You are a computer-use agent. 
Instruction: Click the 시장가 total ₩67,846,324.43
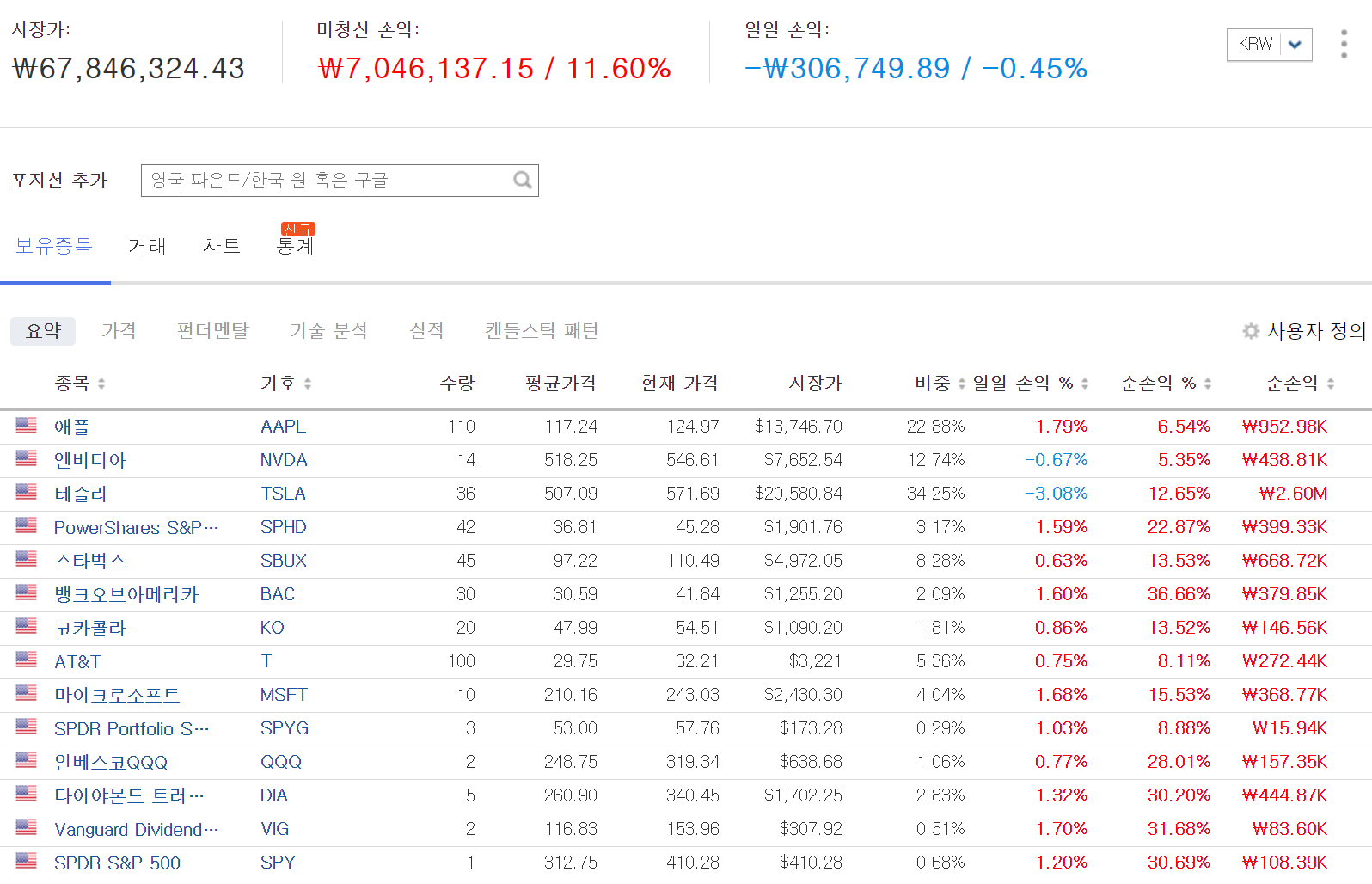pyautogui.click(x=129, y=68)
